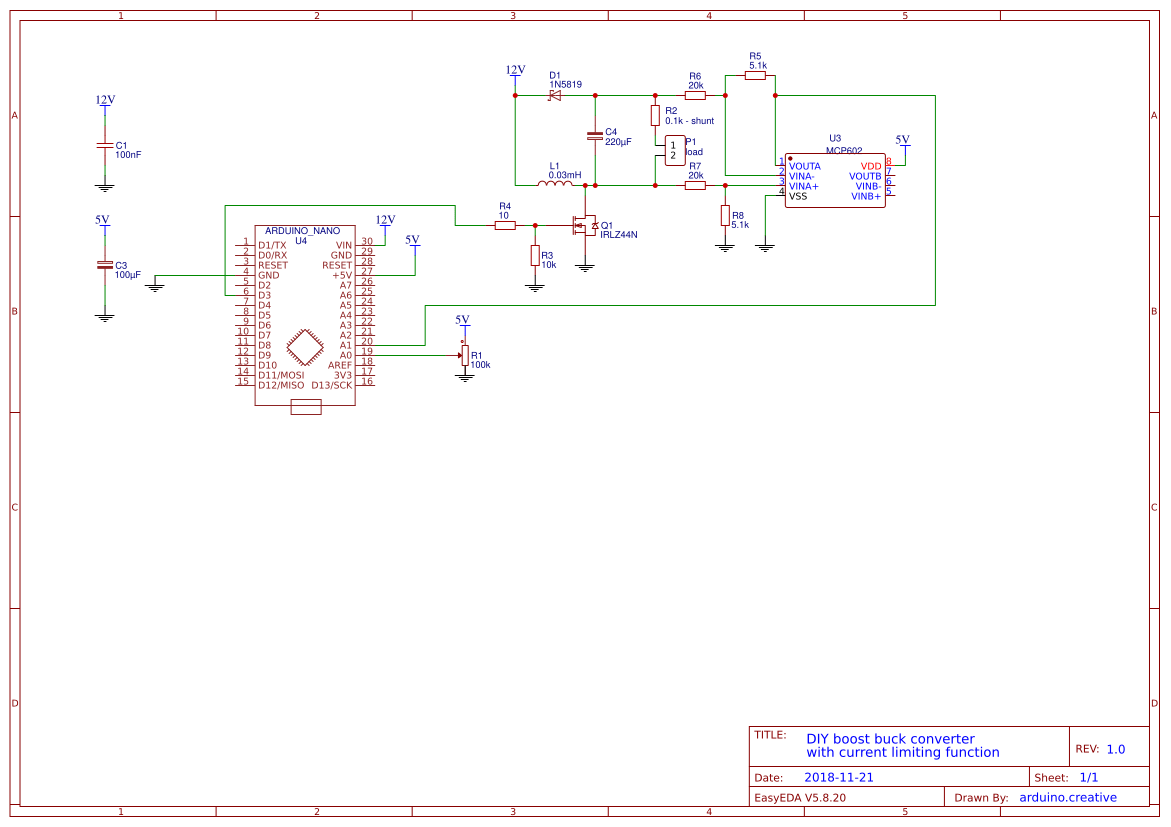1171x827 pixels.
Task: Select the R1 100k potentiometer symbol
Action: tap(465, 355)
